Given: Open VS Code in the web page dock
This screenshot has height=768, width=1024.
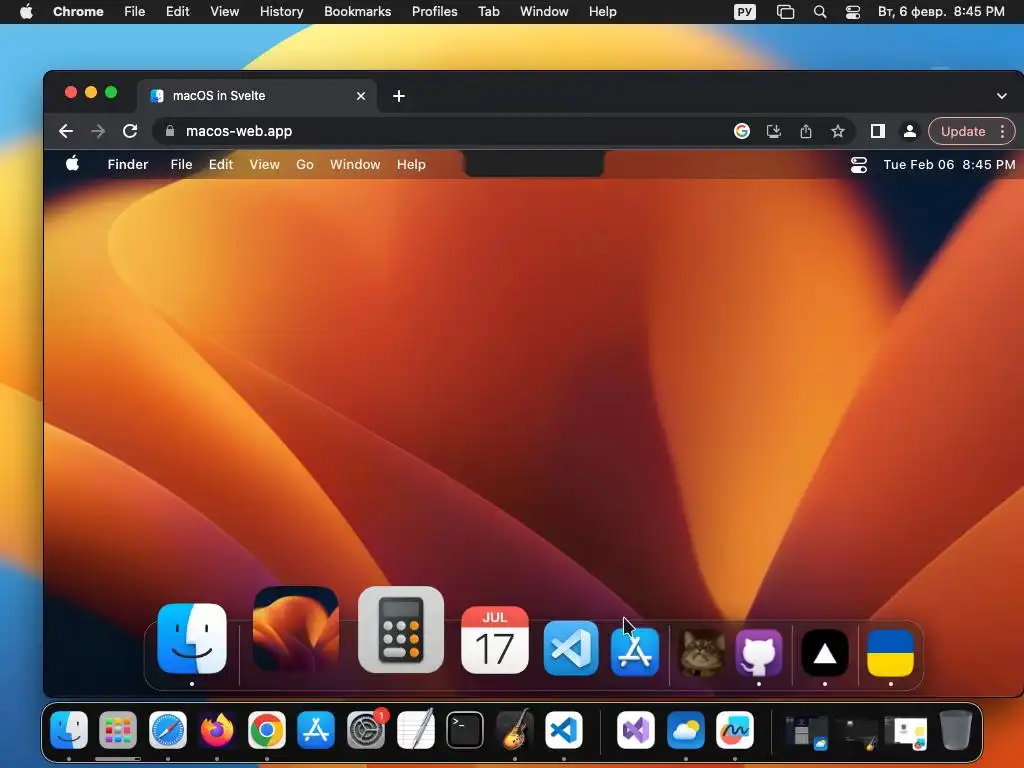Looking at the screenshot, I should coord(571,648).
